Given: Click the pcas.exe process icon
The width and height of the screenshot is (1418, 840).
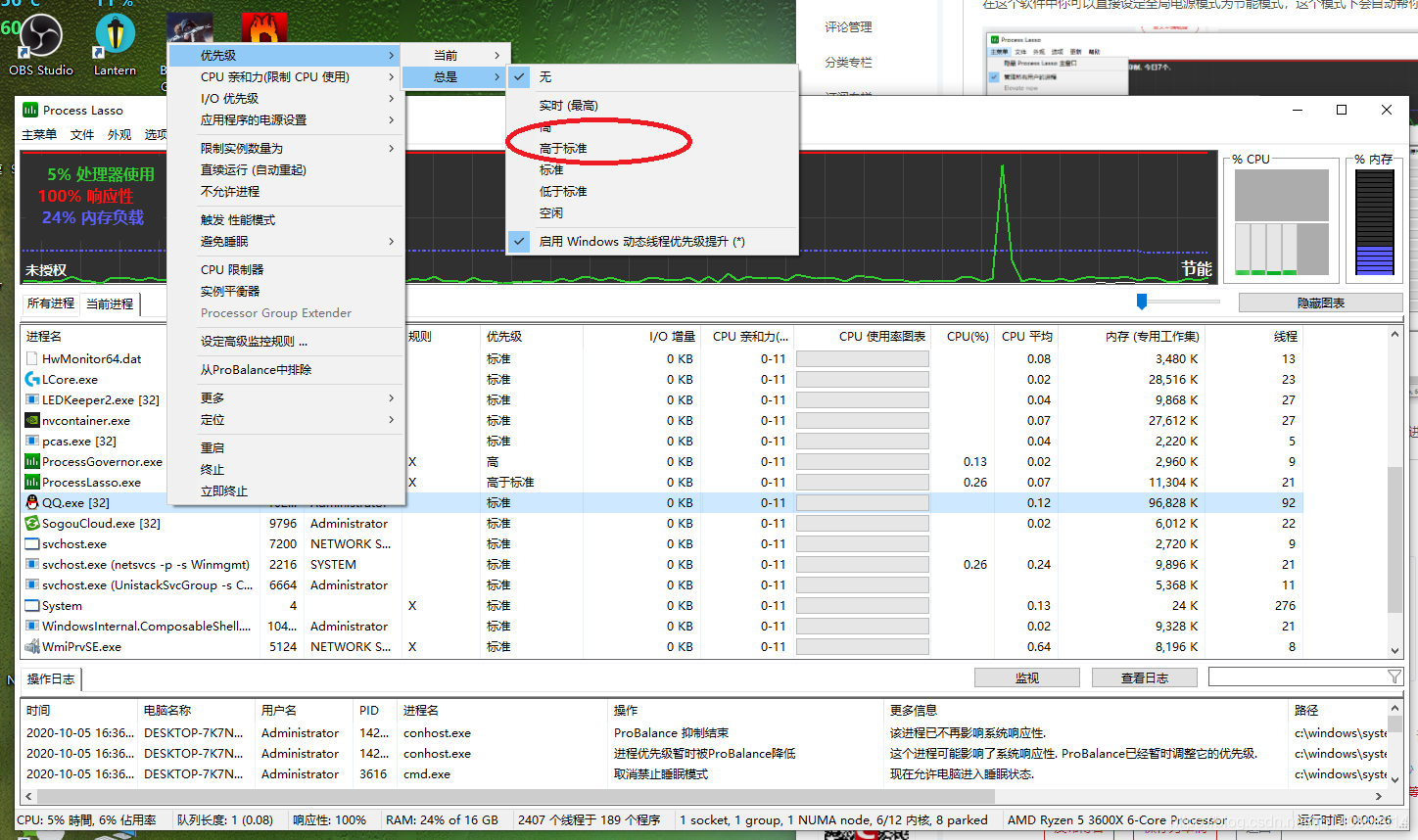Looking at the screenshot, I should [x=32, y=442].
